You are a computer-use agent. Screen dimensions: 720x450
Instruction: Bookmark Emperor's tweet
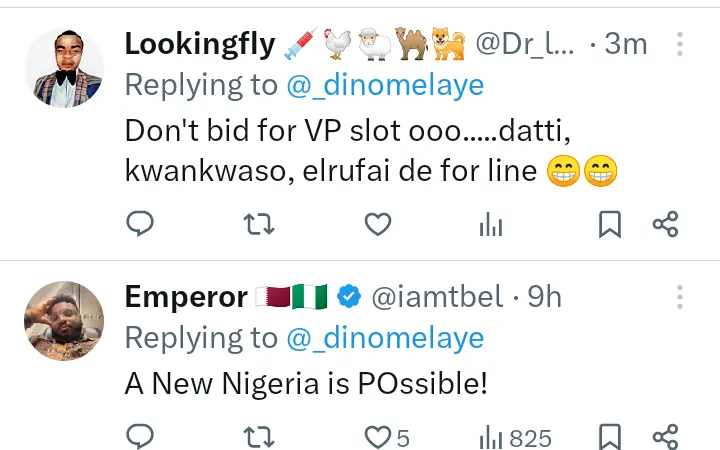pos(609,437)
